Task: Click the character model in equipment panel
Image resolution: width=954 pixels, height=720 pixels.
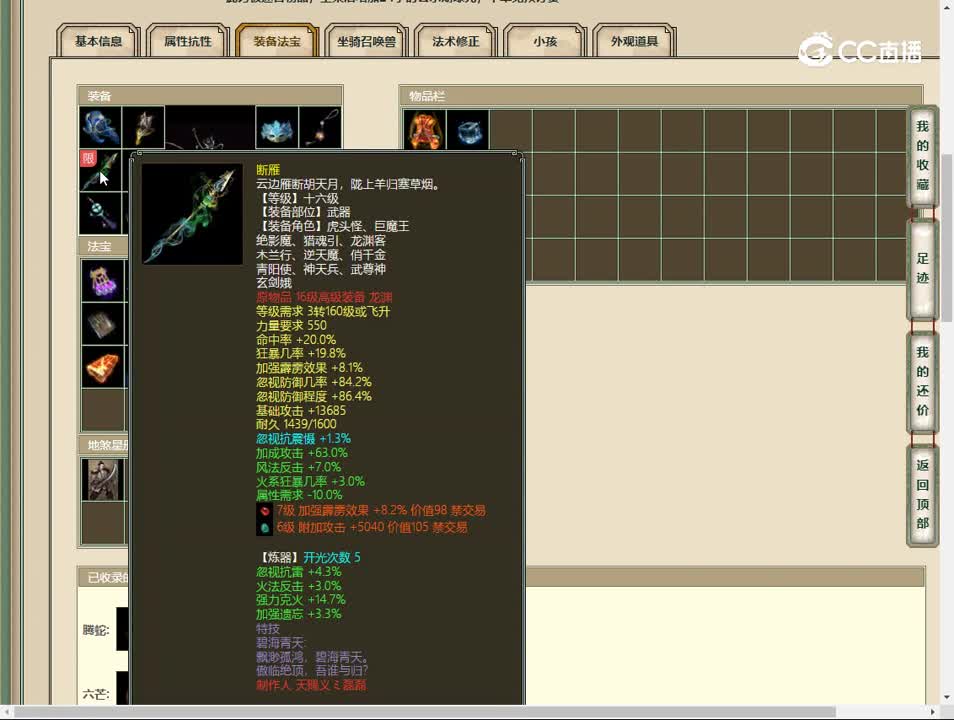Action: 210,128
